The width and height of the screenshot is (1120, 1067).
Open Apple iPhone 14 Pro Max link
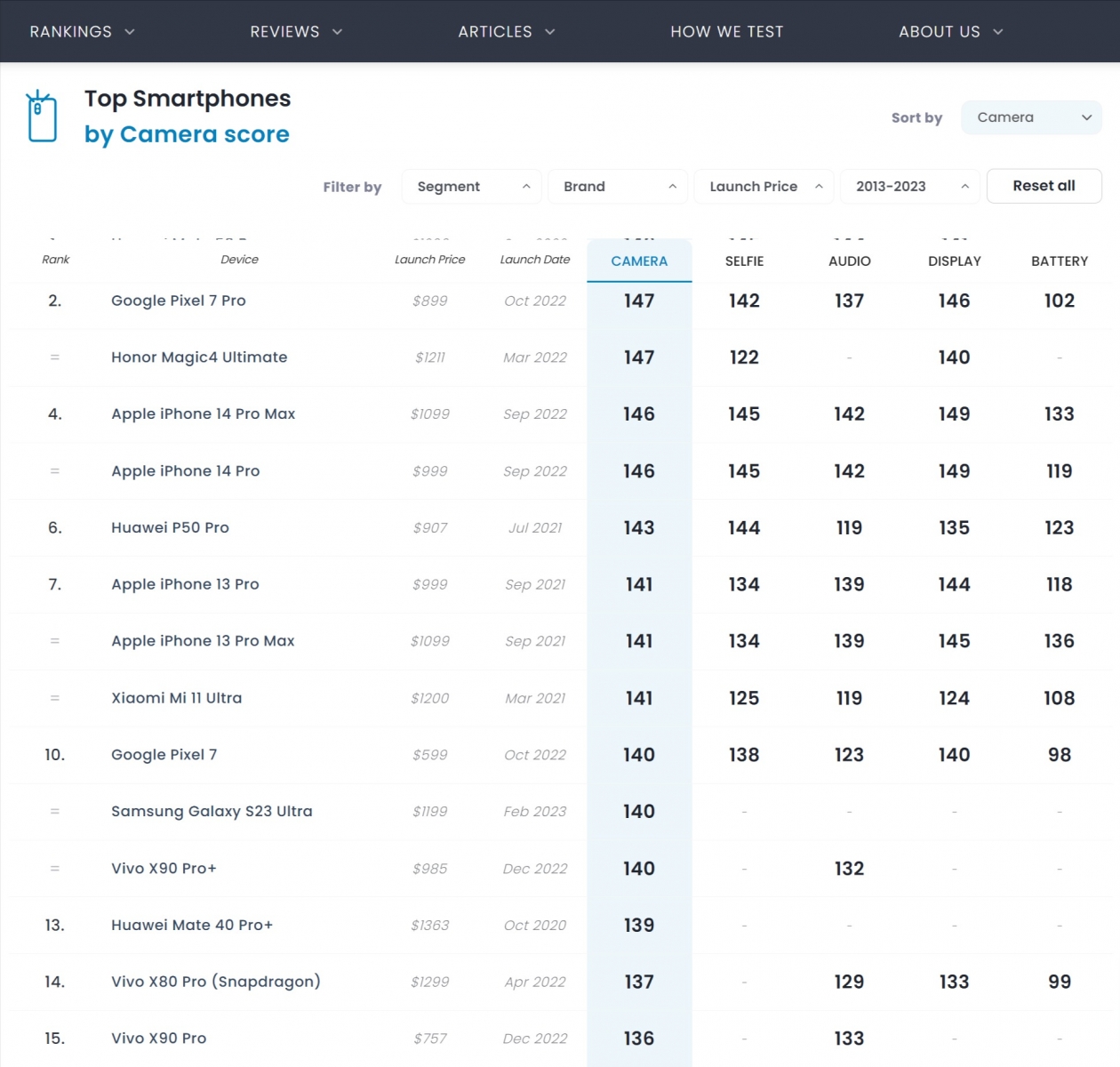tap(204, 414)
